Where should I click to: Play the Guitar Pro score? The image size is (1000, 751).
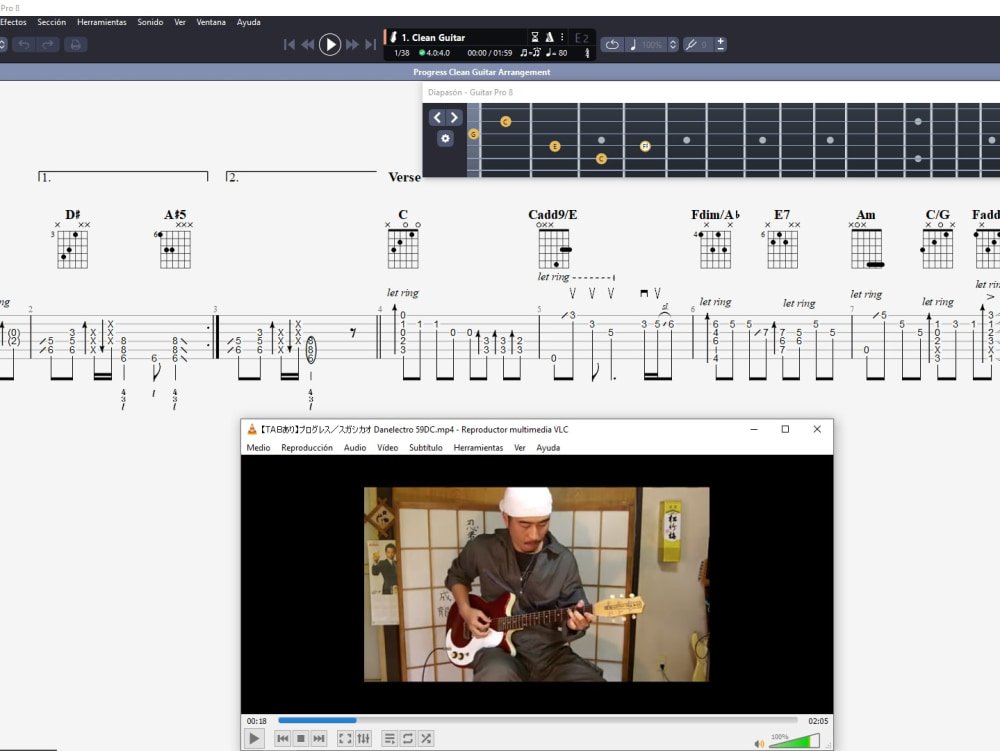click(330, 45)
